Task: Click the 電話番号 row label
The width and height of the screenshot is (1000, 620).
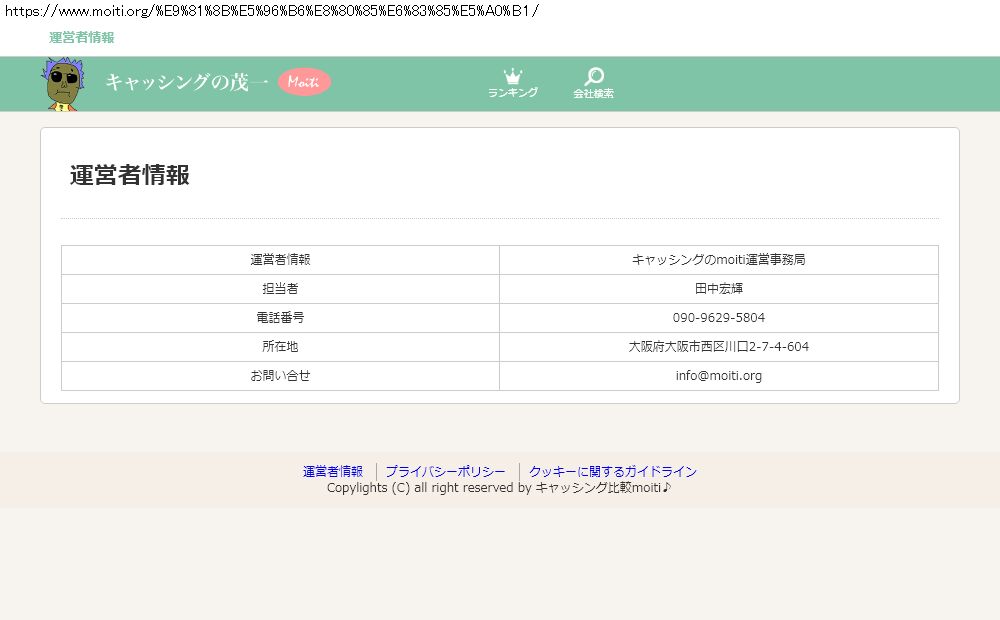Action: (280, 318)
